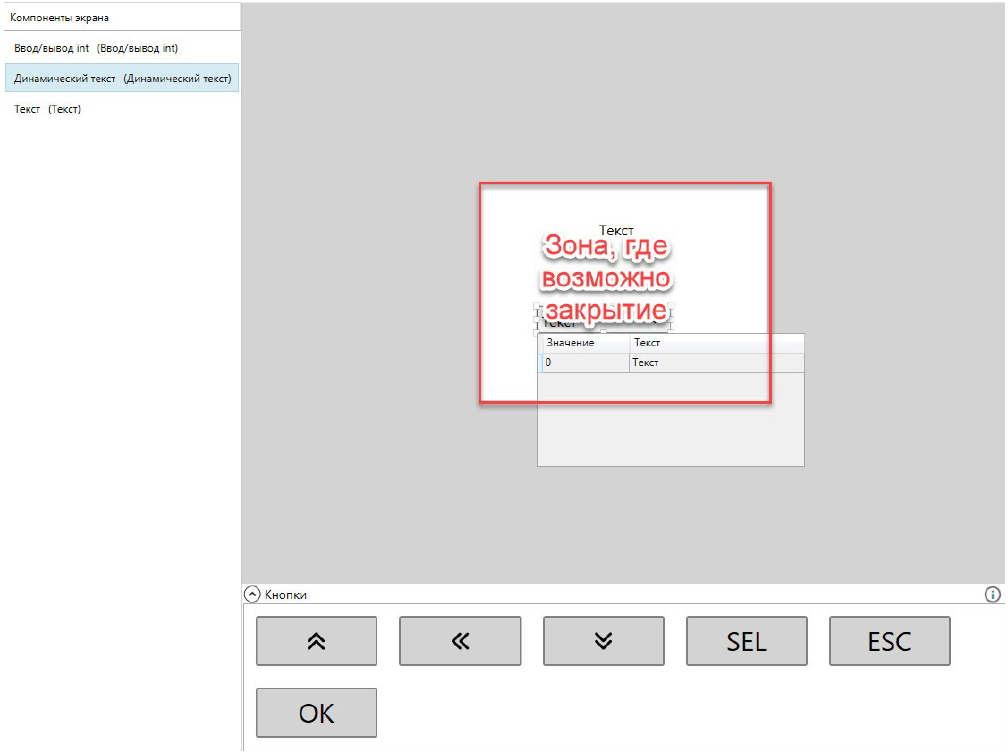The image size is (1008, 753).
Task: Click the ESC button
Action: [889, 641]
